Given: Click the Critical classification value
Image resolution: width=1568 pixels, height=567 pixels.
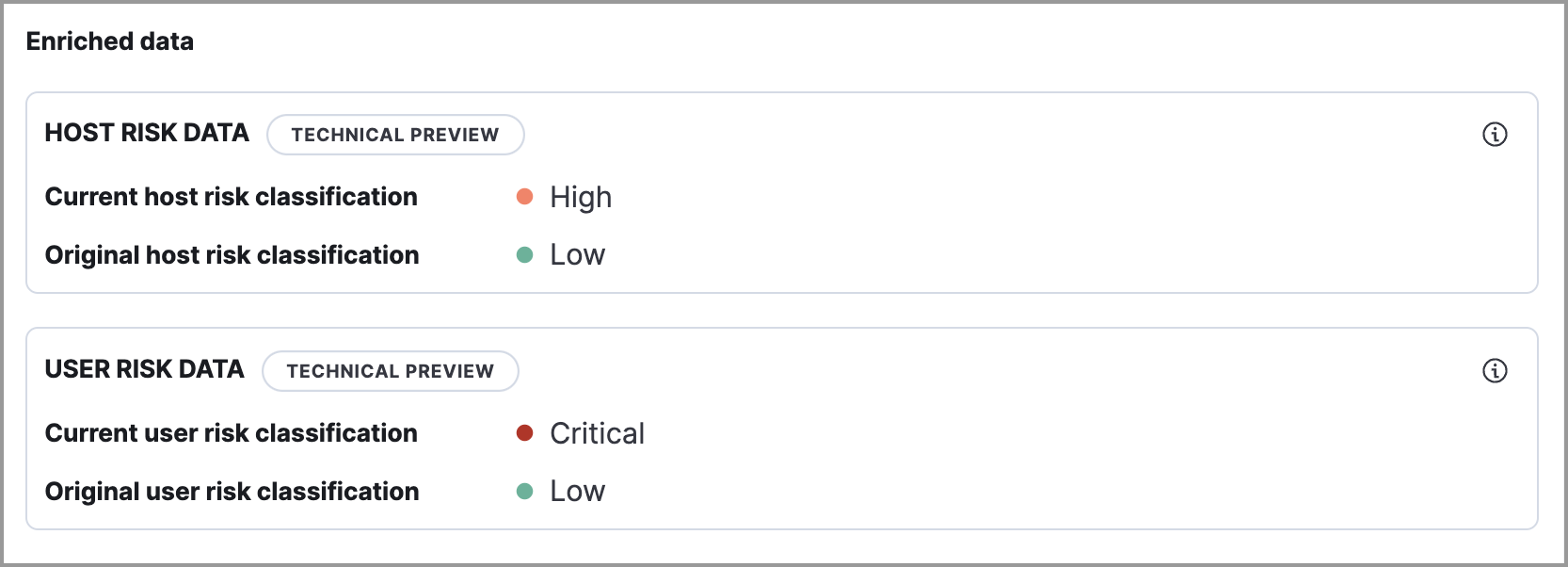Looking at the screenshot, I should coord(597,433).
